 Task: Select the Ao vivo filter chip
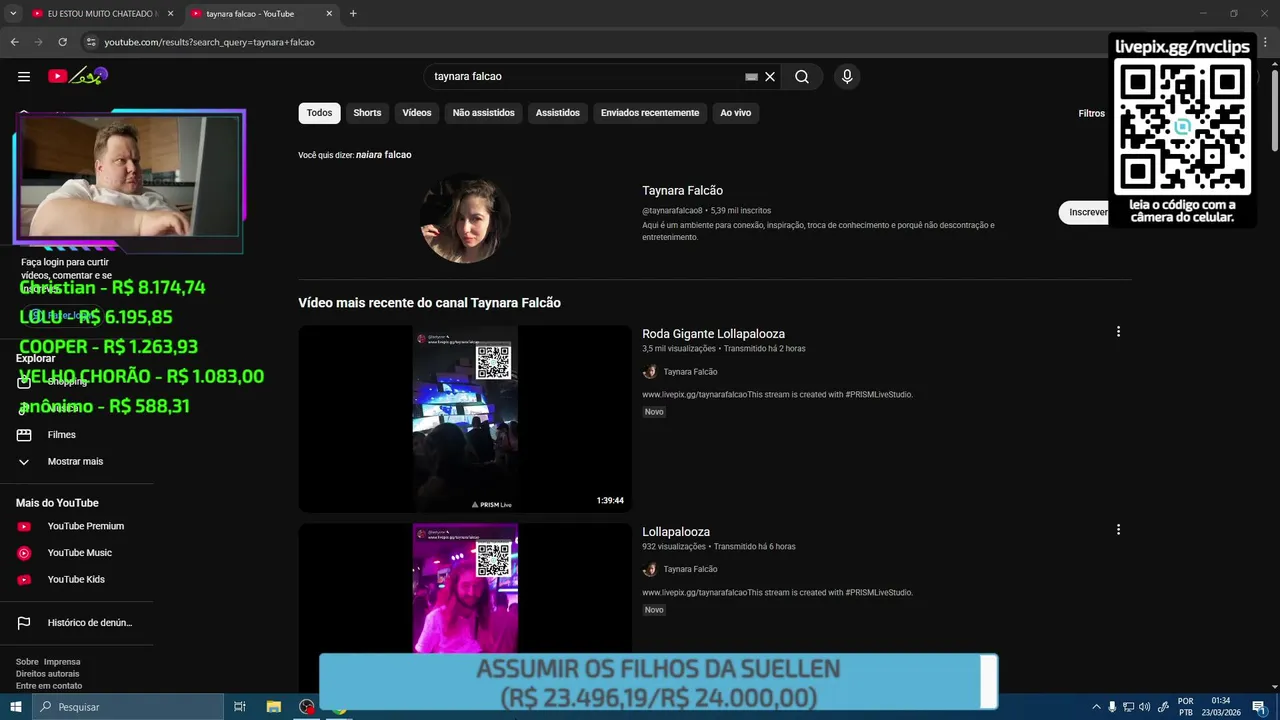[736, 113]
